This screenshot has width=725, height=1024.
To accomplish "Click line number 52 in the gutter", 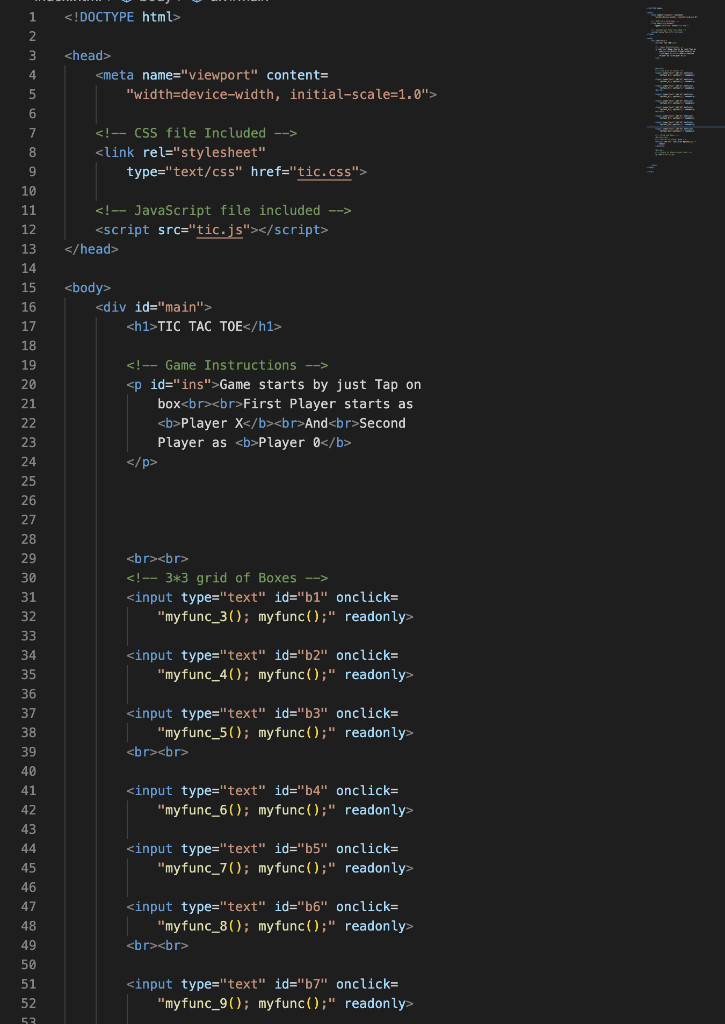I will 29,1004.
